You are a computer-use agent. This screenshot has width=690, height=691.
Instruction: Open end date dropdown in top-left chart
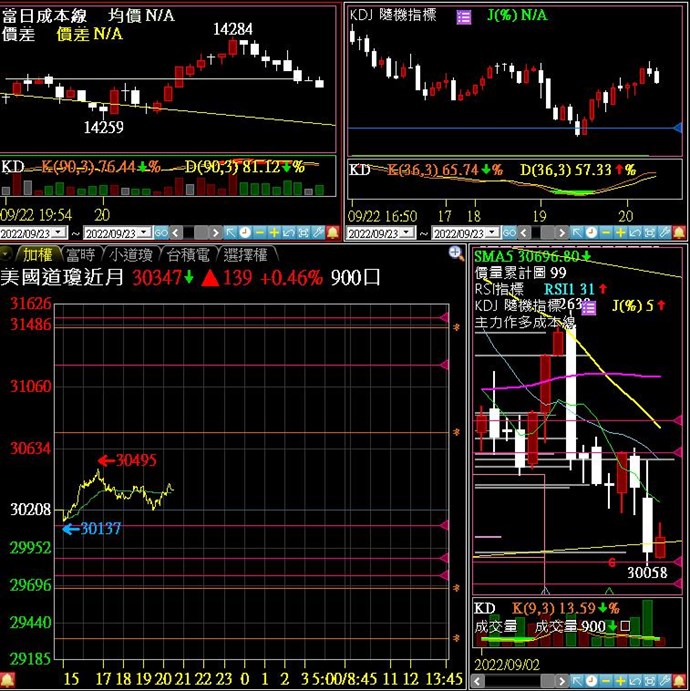[145, 232]
